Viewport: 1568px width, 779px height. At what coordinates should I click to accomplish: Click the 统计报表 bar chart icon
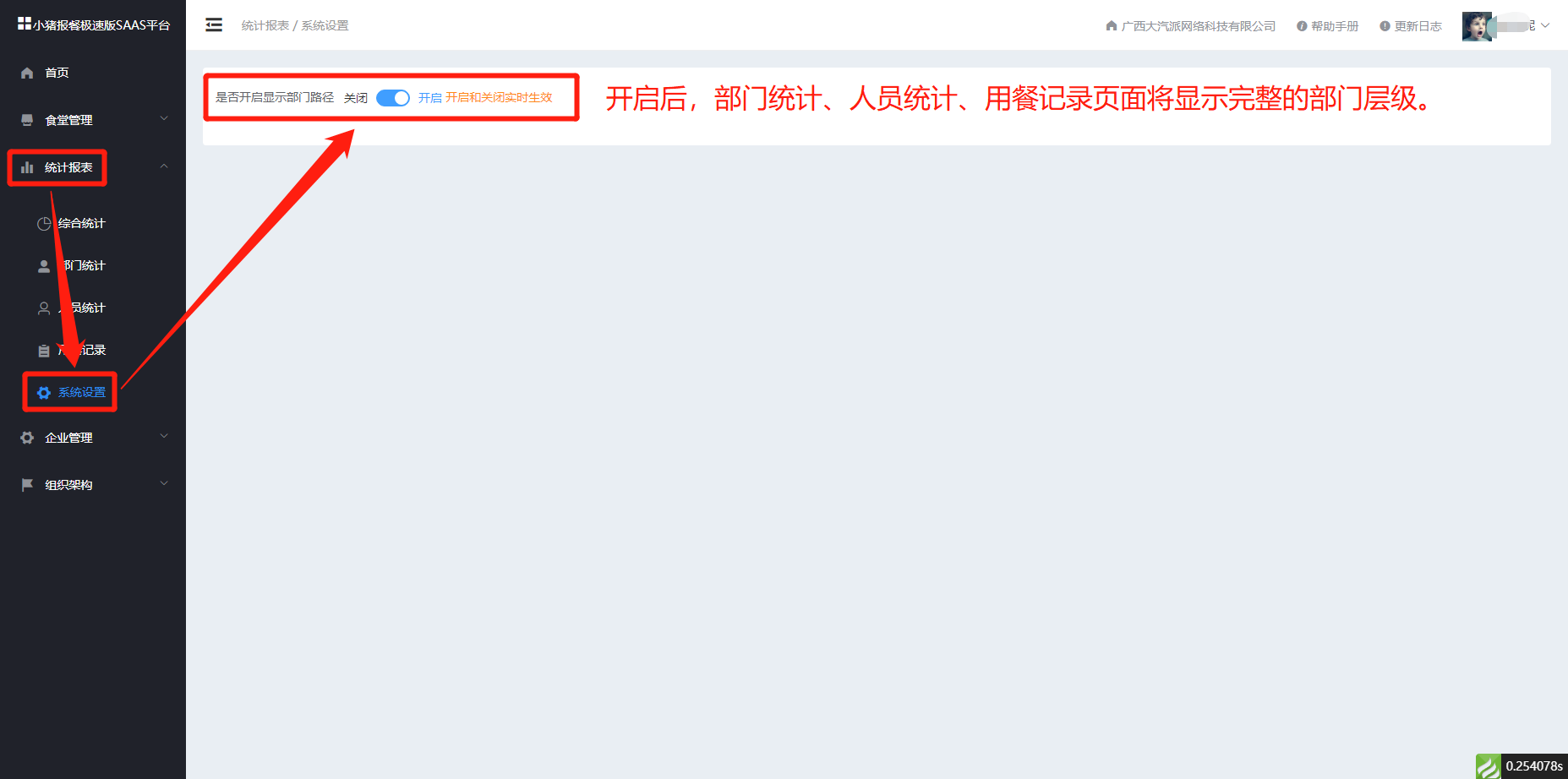tap(27, 167)
